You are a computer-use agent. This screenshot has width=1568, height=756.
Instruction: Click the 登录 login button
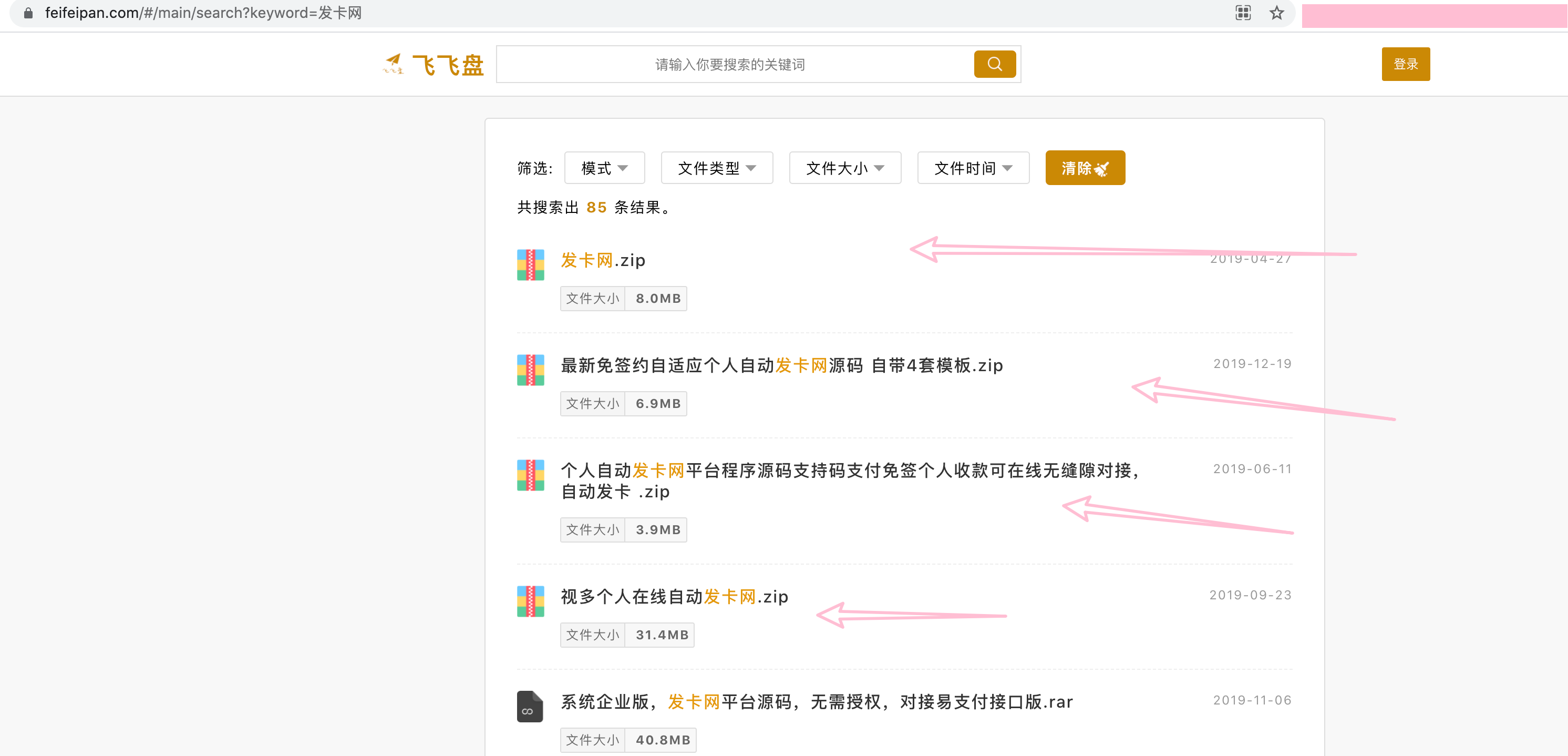(x=1406, y=64)
